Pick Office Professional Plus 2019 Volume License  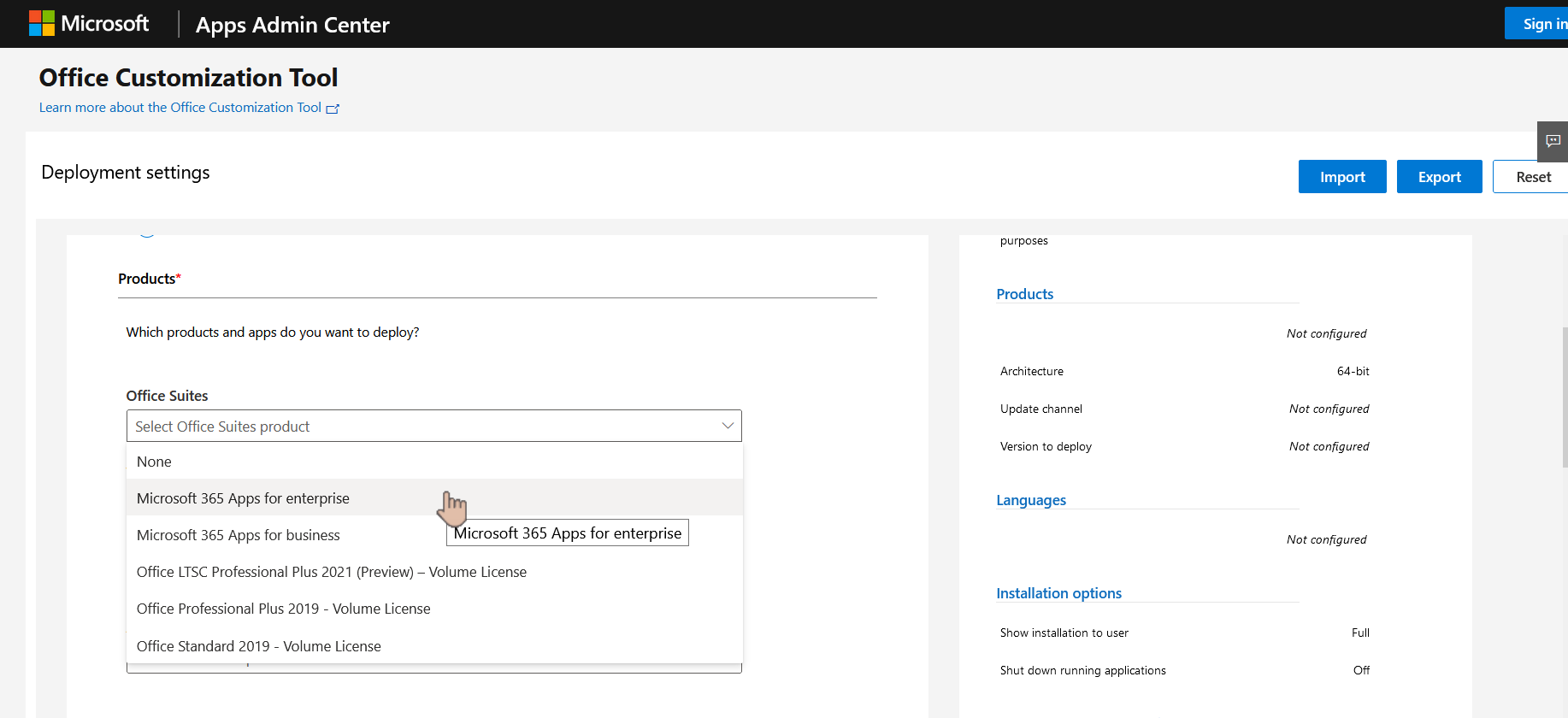pyautogui.click(x=434, y=609)
